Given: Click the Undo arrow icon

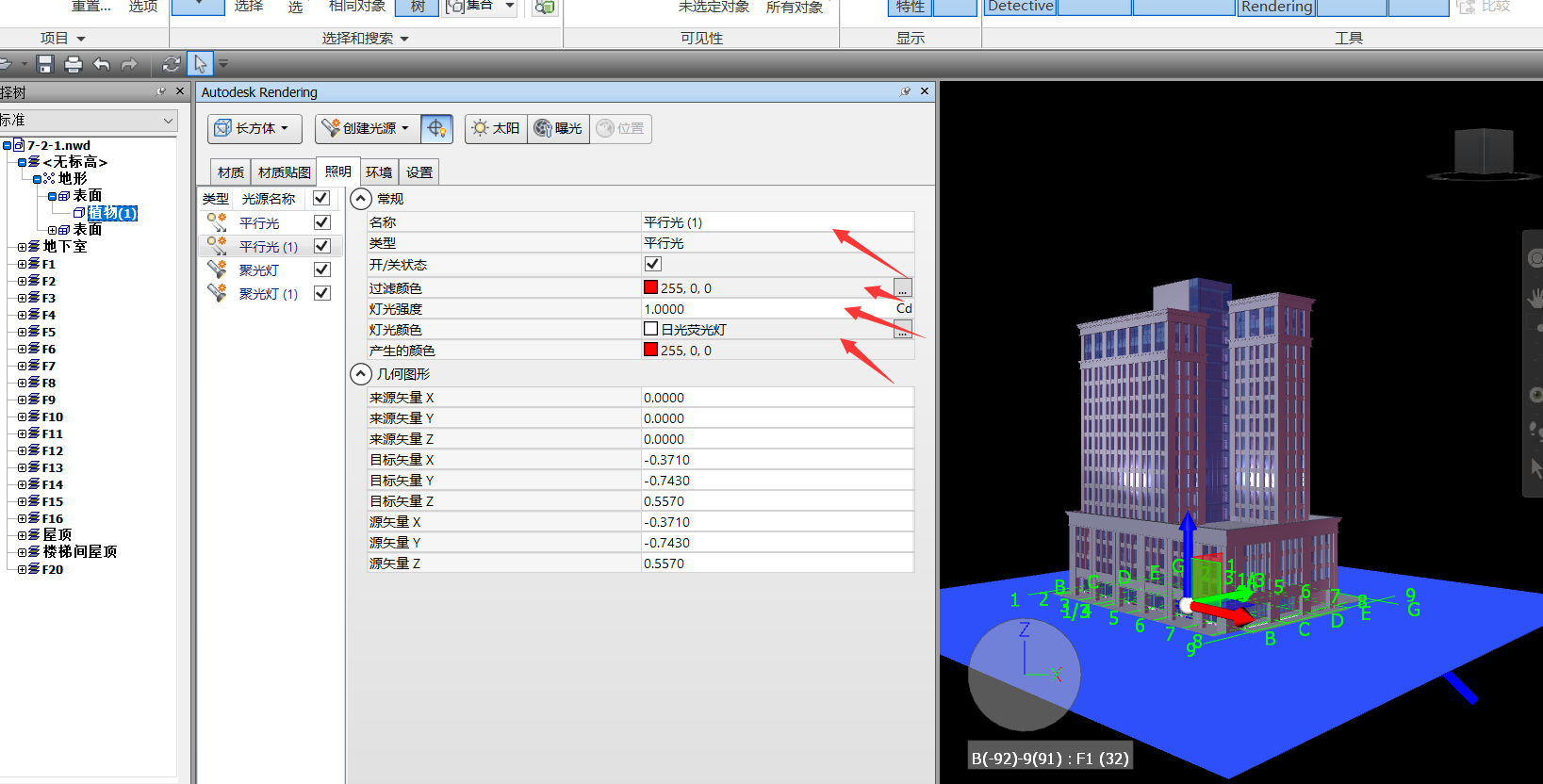Looking at the screenshot, I should (102, 64).
